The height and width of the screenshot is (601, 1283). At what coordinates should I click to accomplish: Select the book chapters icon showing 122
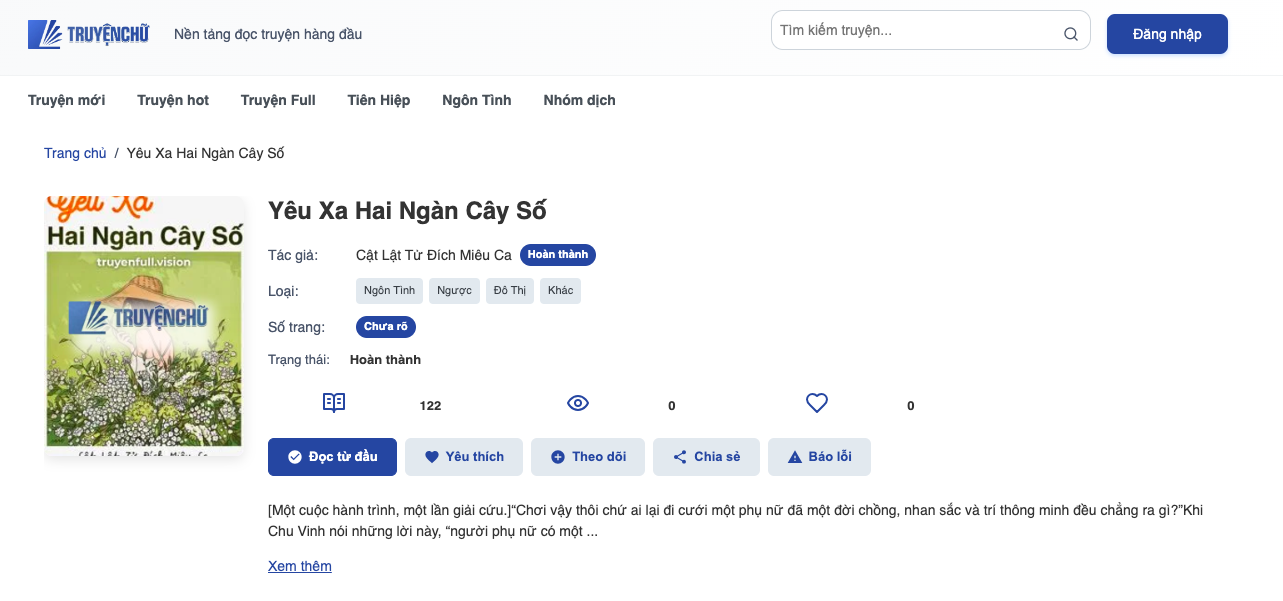(333, 401)
